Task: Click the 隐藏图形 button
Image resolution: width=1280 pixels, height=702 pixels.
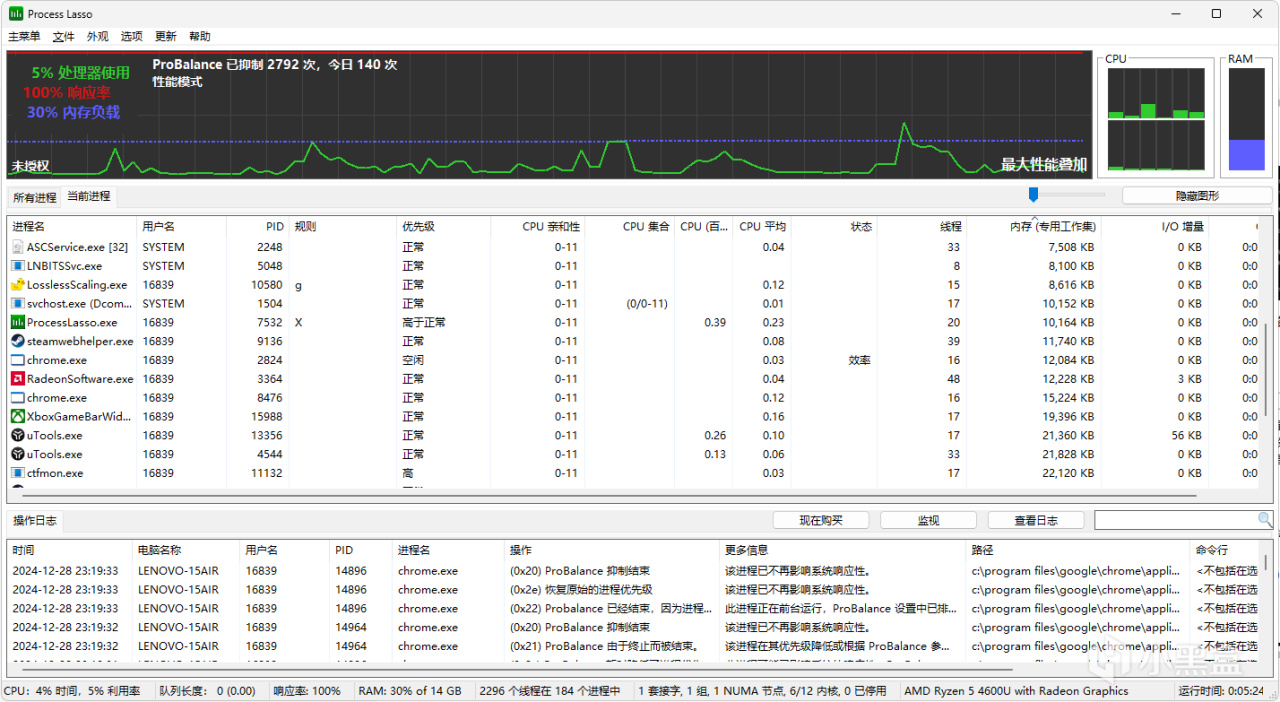Action: [1197, 196]
